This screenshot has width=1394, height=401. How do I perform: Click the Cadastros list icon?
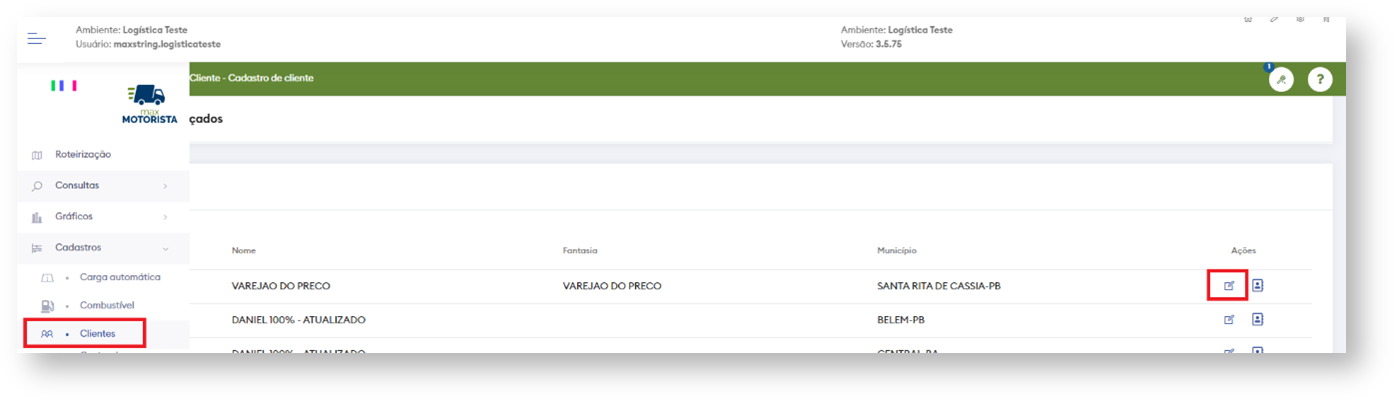pyautogui.click(x=37, y=247)
